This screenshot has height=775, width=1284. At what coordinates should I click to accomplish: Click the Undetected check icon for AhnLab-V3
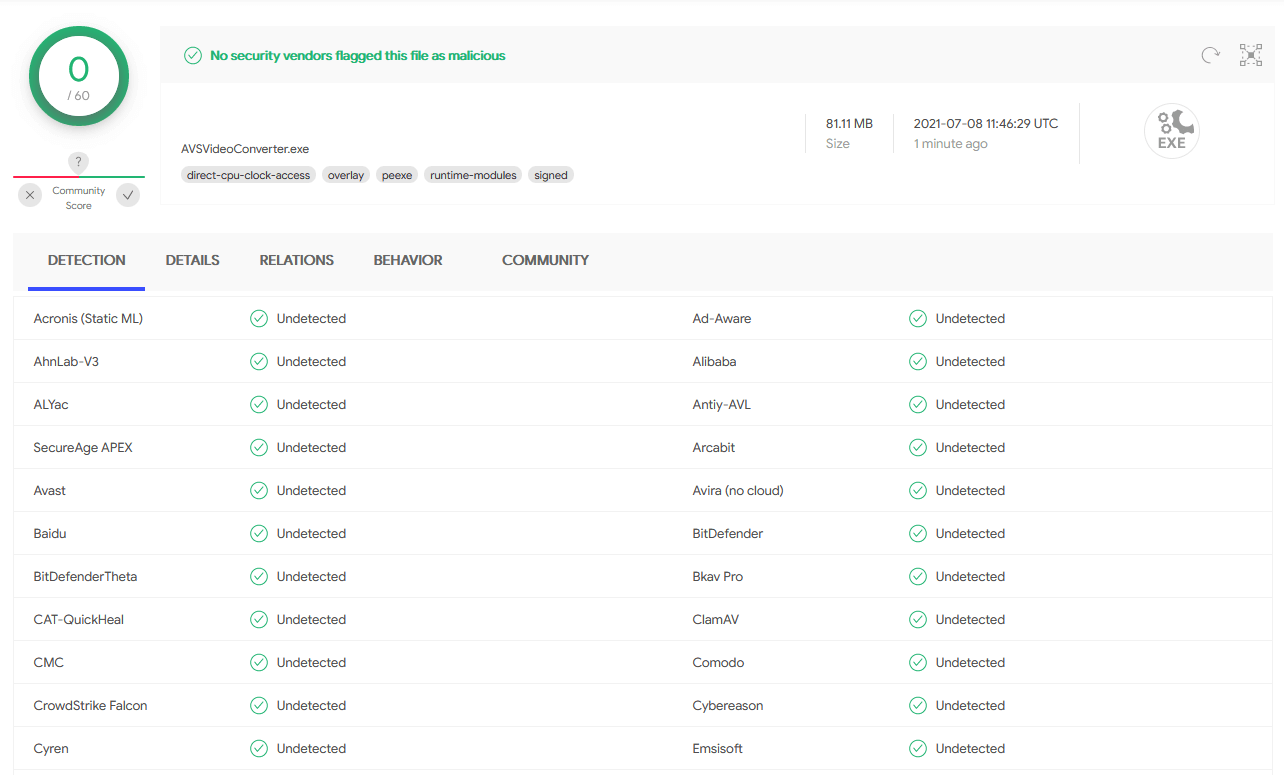coord(259,362)
